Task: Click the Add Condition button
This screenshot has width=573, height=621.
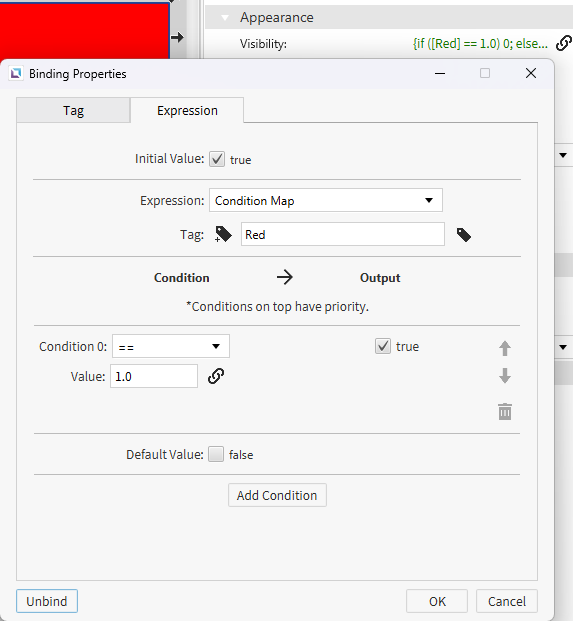Action: 277,495
